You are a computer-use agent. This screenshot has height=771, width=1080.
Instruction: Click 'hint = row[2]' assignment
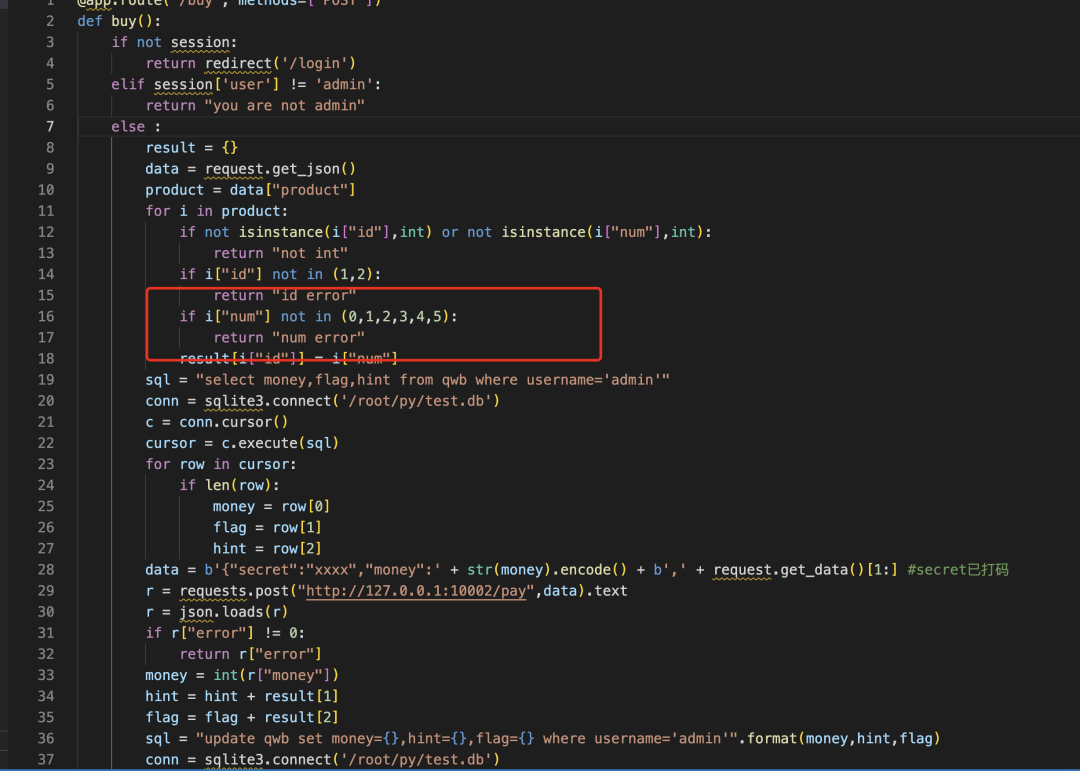(x=267, y=548)
